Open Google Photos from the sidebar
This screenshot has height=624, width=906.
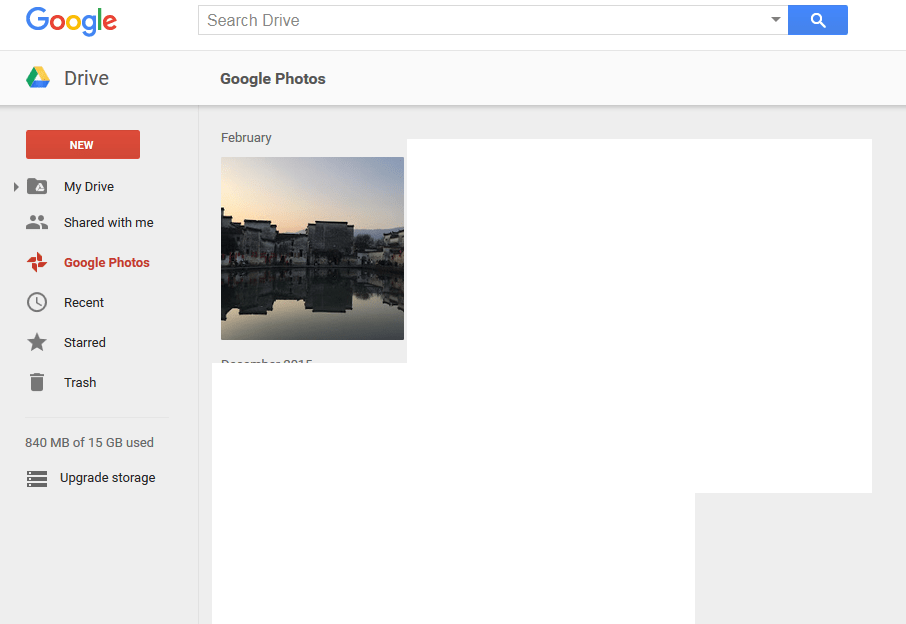pos(108,262)
